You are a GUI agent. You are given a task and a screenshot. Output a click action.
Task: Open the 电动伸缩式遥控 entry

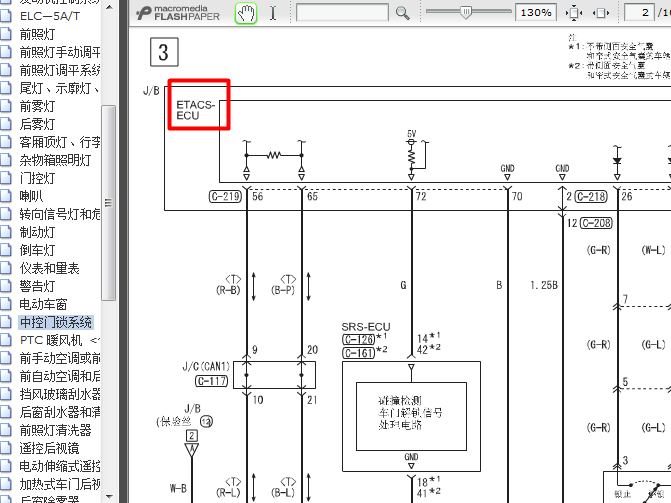(60, 466)
